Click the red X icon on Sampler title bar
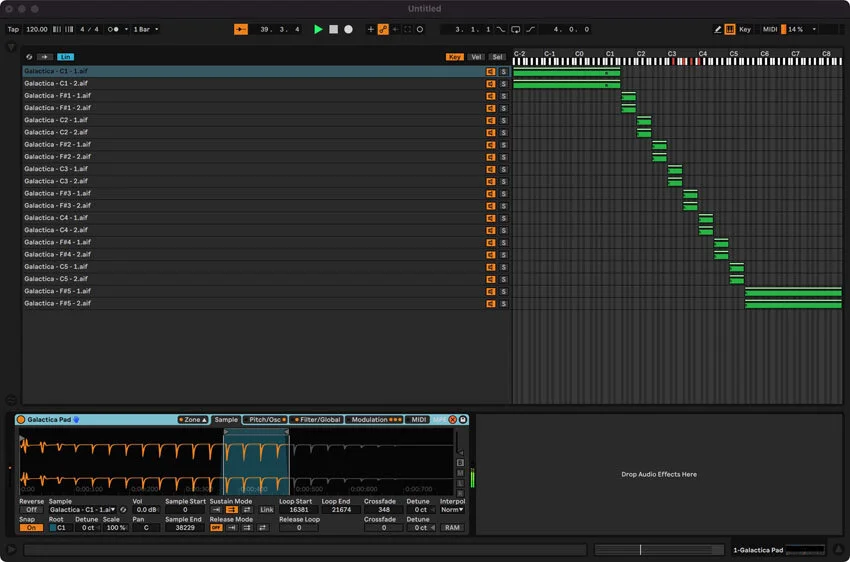The height and width of the screenshot is (562, 850). click(x=453, y=419)
